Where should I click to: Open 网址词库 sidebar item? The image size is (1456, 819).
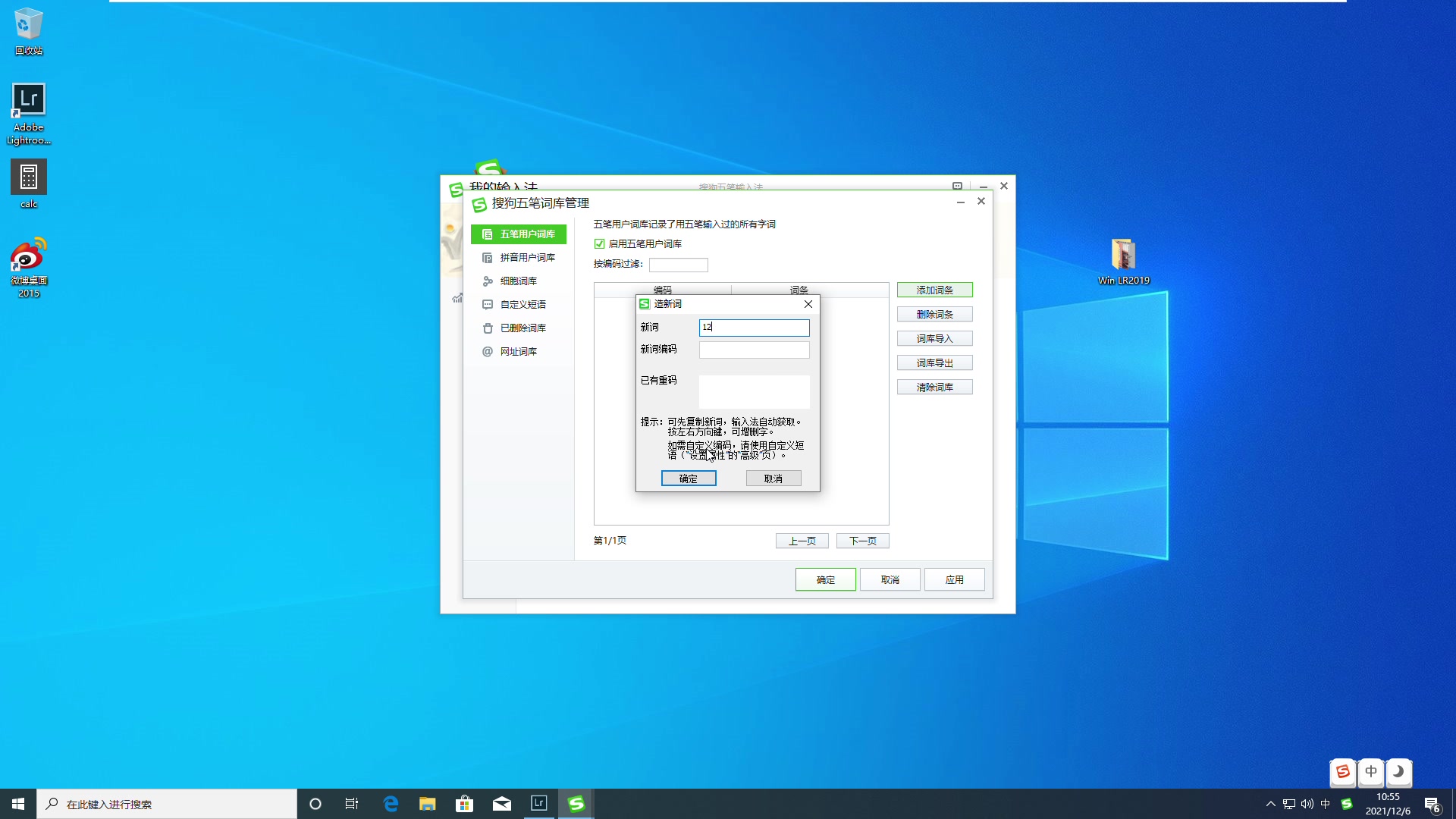519,352
